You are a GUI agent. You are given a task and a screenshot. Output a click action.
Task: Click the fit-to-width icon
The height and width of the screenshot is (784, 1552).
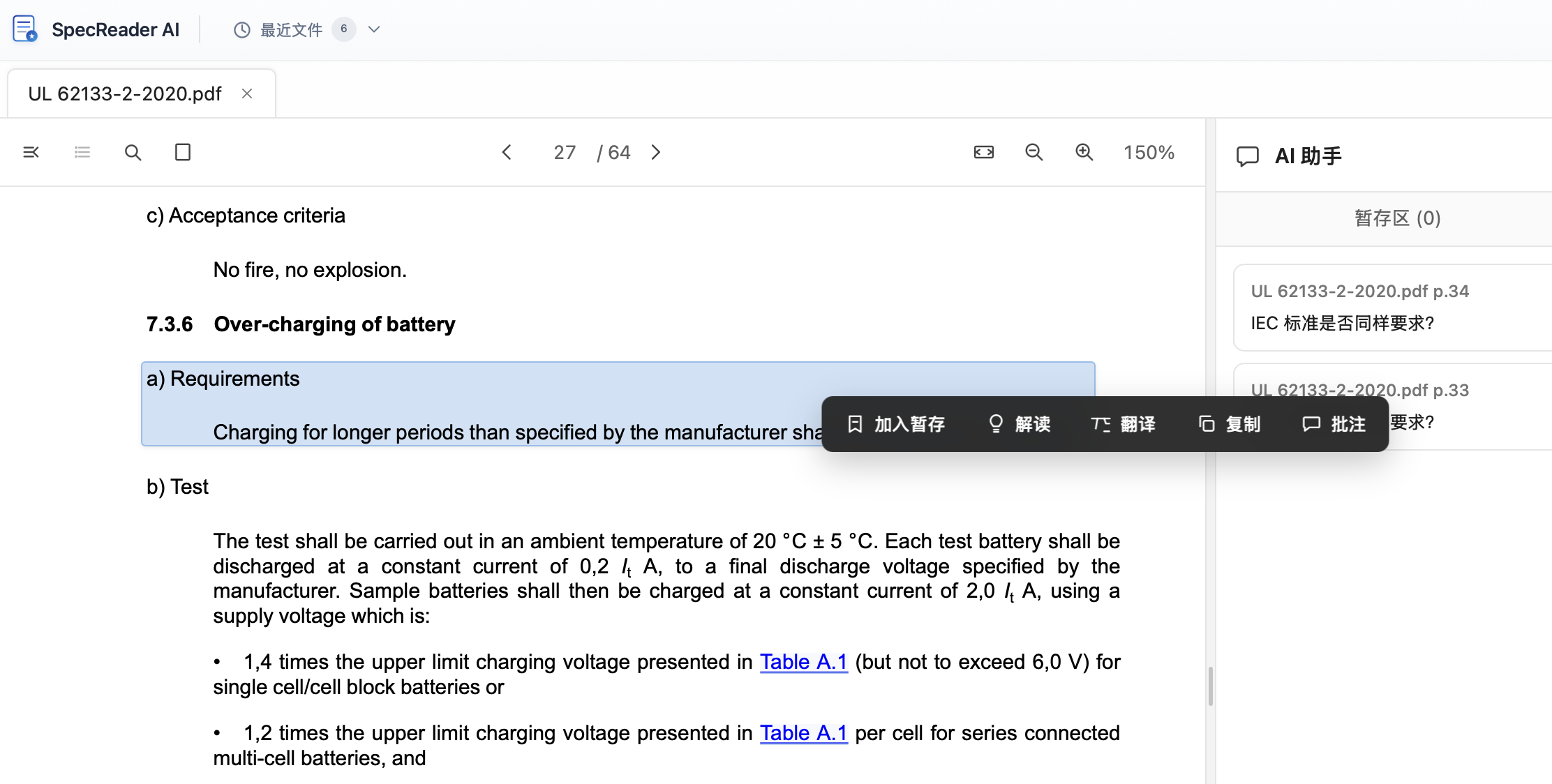click(x=984, y=152)
